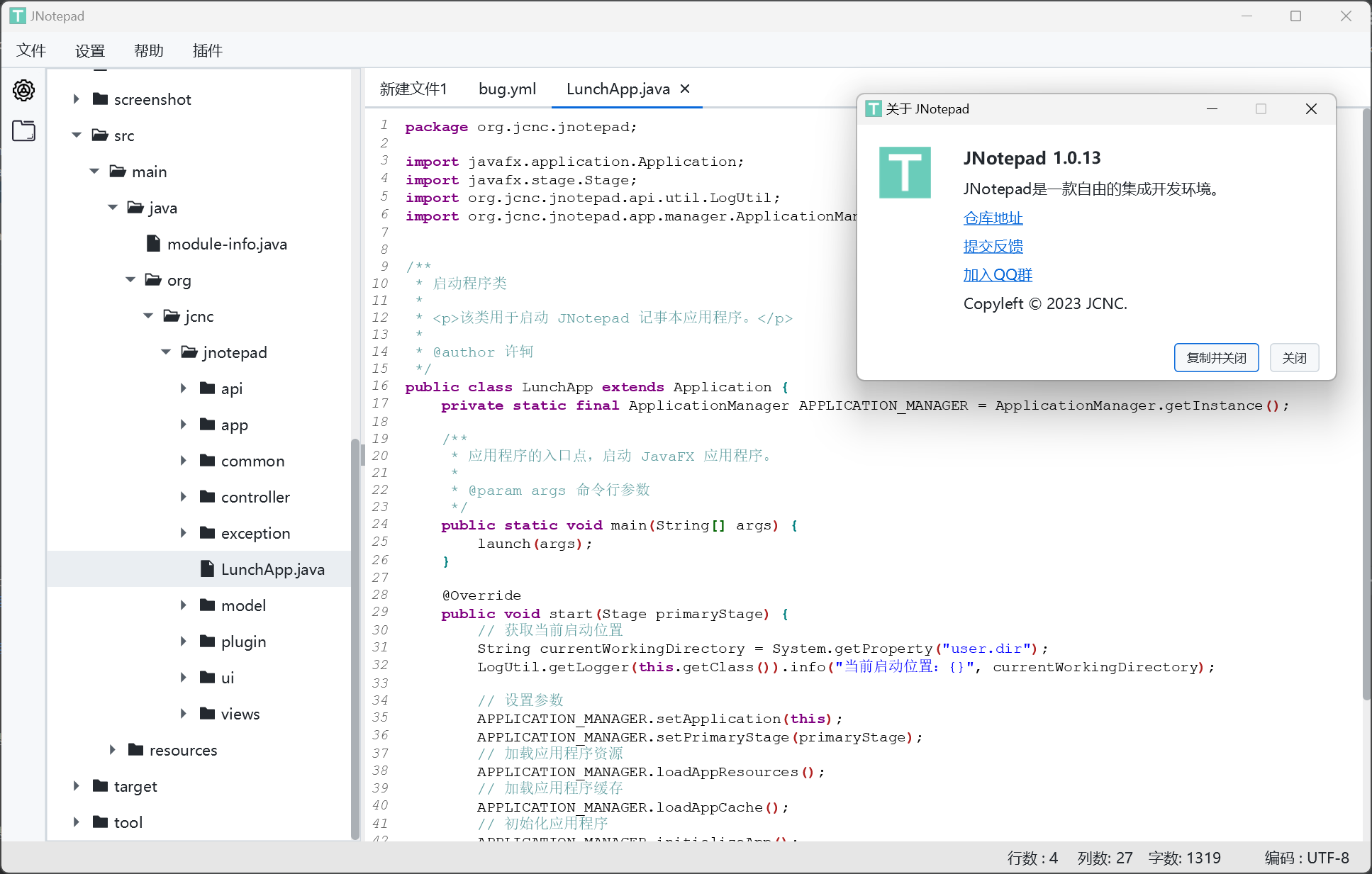The height and width of the screenshot is (874, 1372).
Task: Click the JNotepad title bar app icon
Action: 17,16
